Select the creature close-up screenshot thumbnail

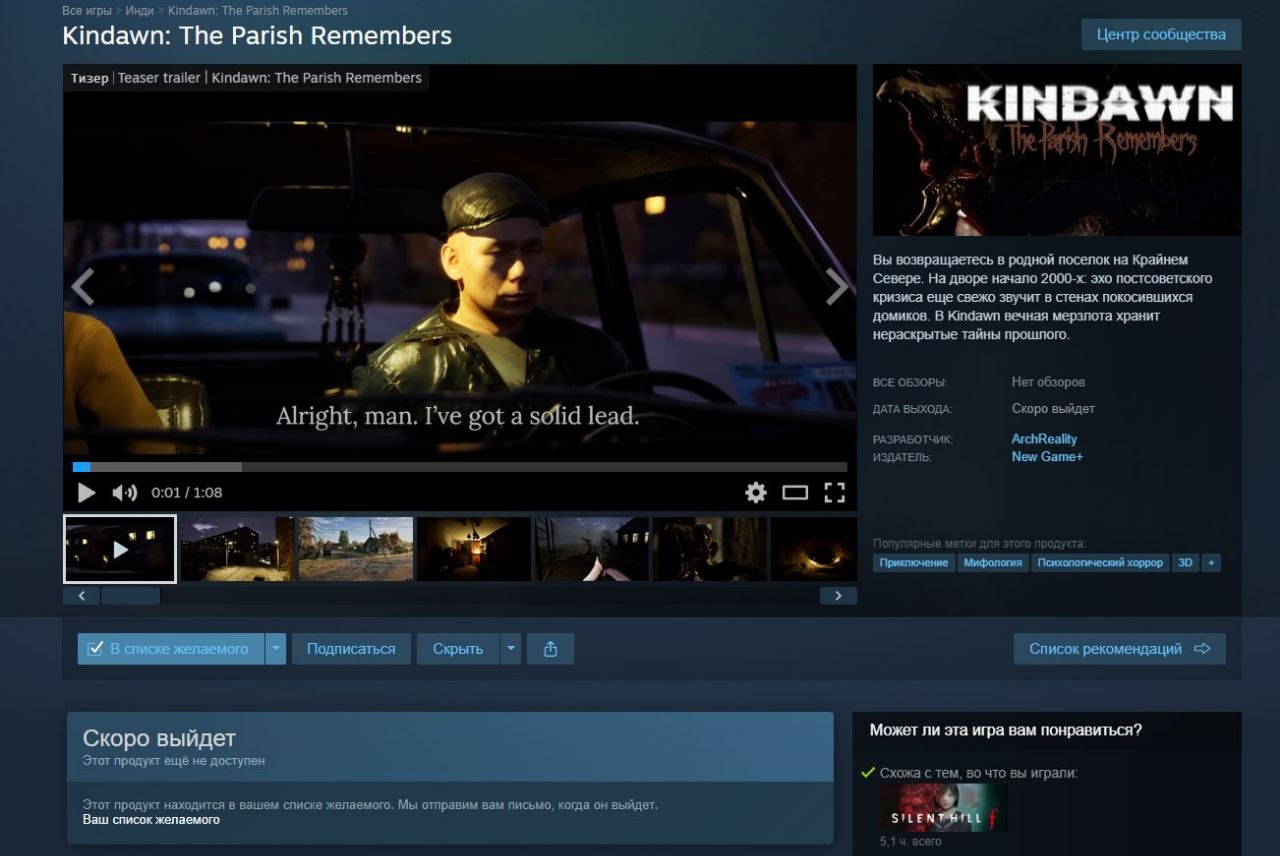pyautogui.click(x=710, y=549)
